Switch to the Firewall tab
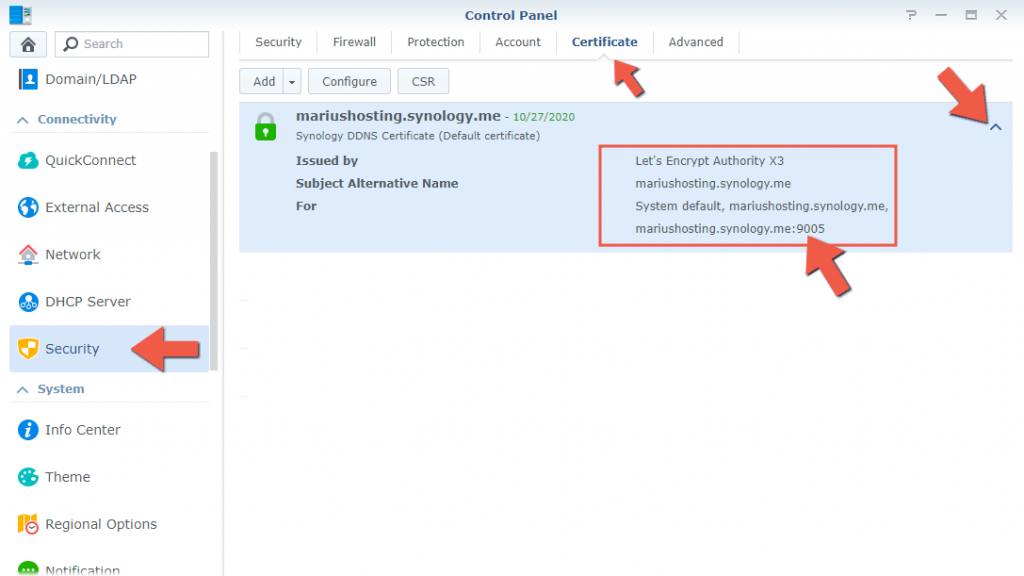Screen dimensions: 1024x576 pos(354,42)
